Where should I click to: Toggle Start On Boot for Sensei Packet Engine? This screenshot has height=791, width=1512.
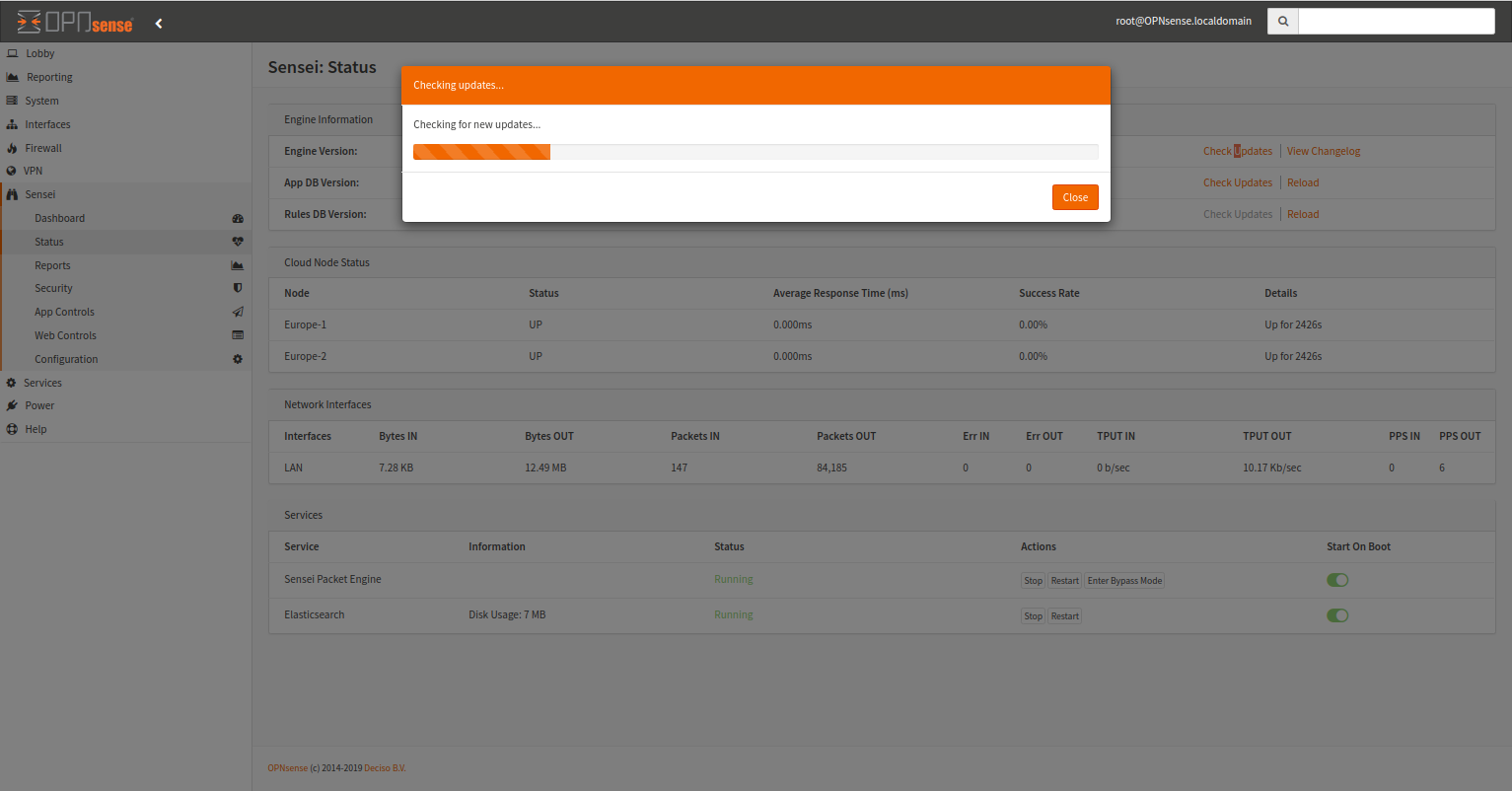click(1337, 580)
